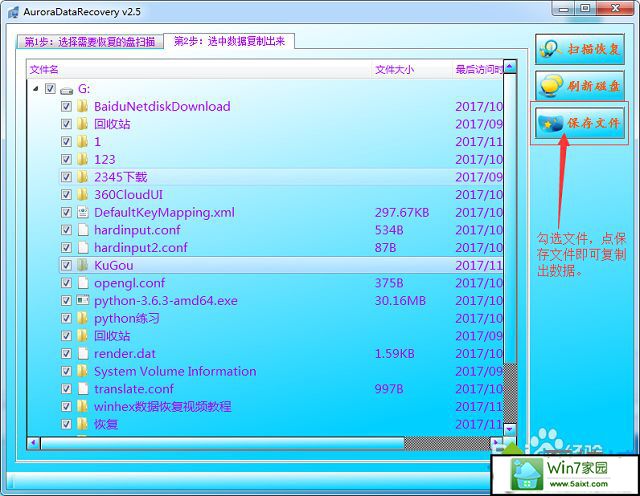Toggle the 恢复 folder checkbox
This screenshot has width=640, height=496.
66,424
